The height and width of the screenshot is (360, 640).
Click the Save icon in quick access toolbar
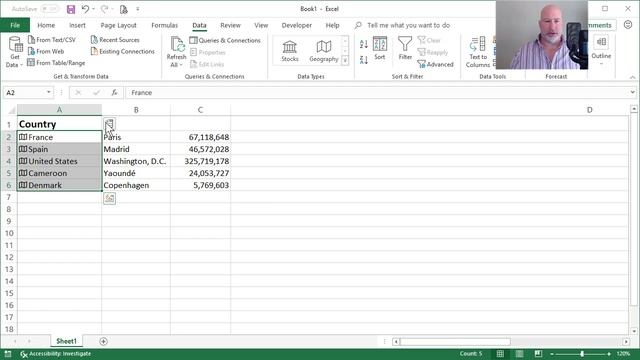(71, 9)
